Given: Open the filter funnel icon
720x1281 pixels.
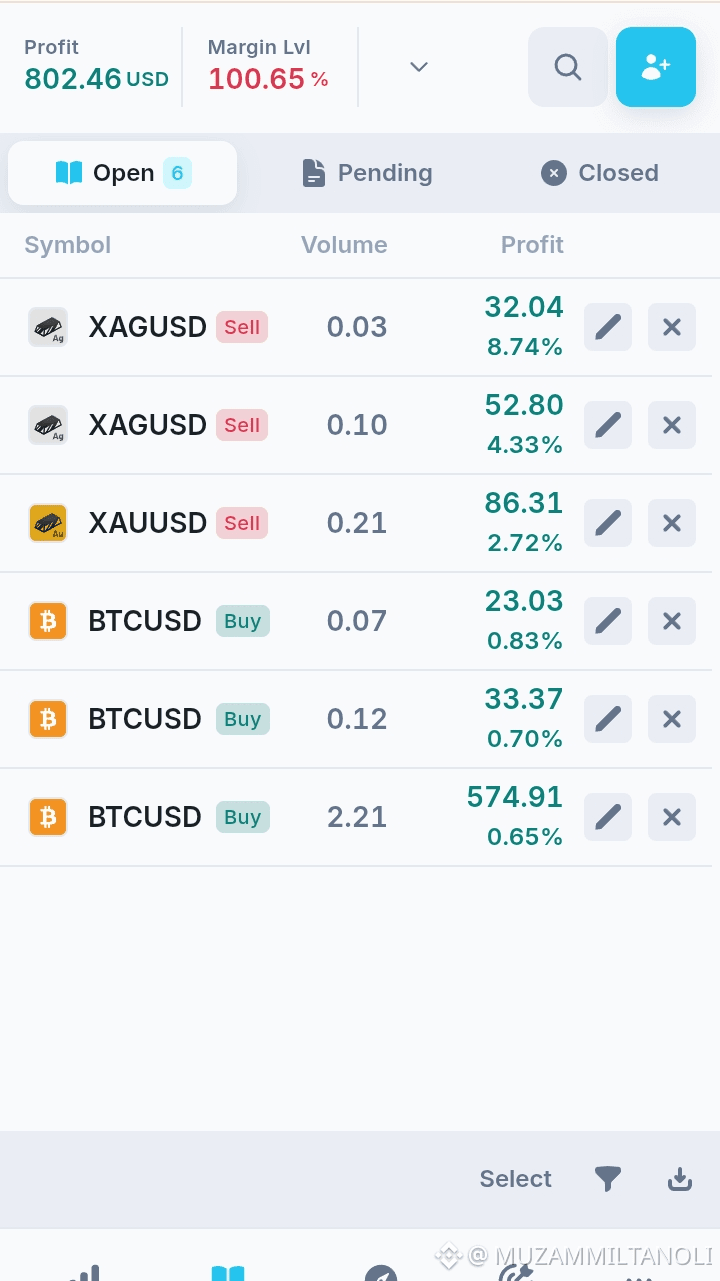Looking at the screenshot, I should tap(608, 1179).
